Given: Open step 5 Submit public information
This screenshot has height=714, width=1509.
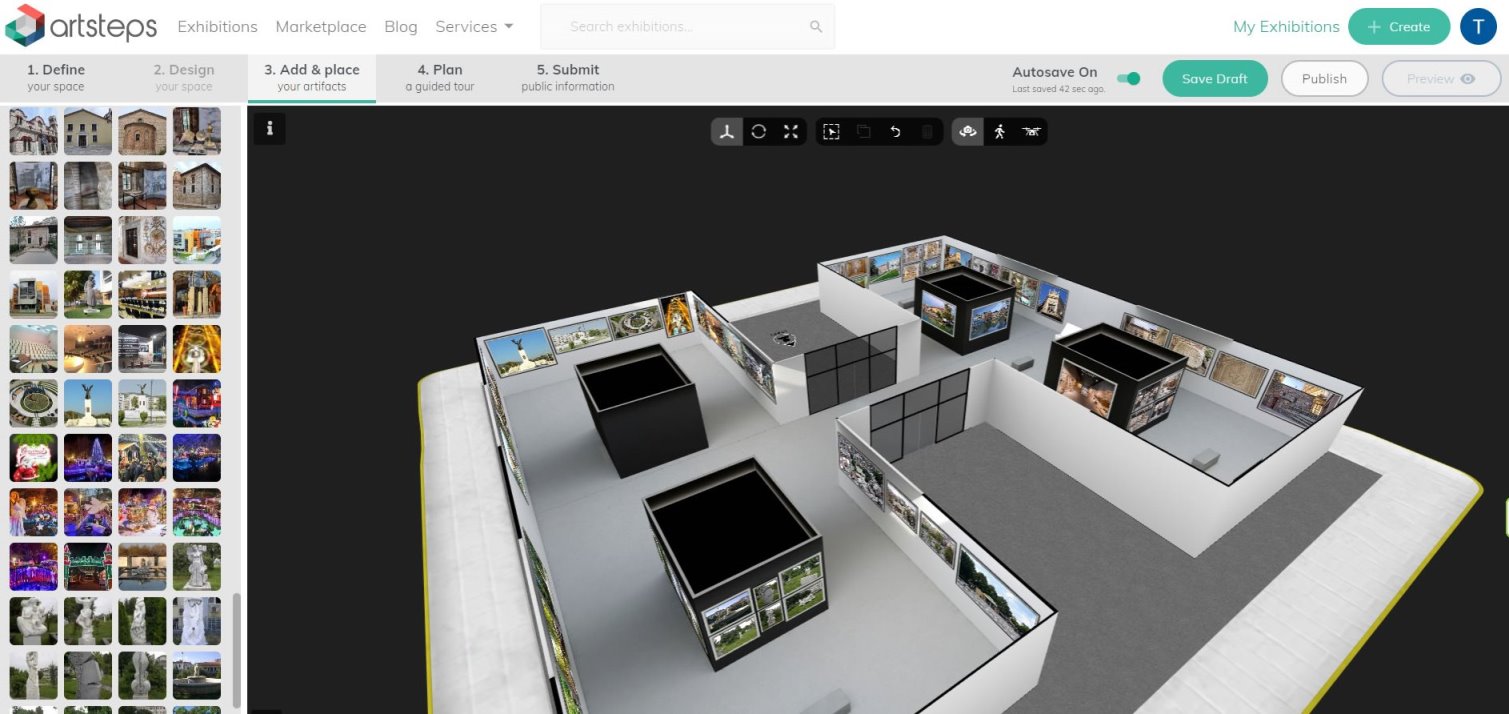Looking at the screenshot, I should [568, 78].
